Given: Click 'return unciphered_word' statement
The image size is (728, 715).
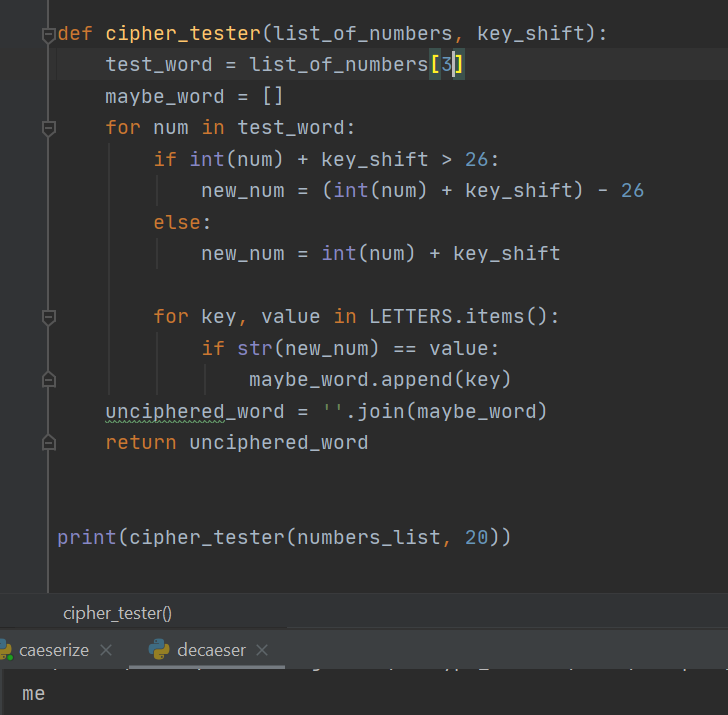Looking at the screenshot, I should (237, 442).
